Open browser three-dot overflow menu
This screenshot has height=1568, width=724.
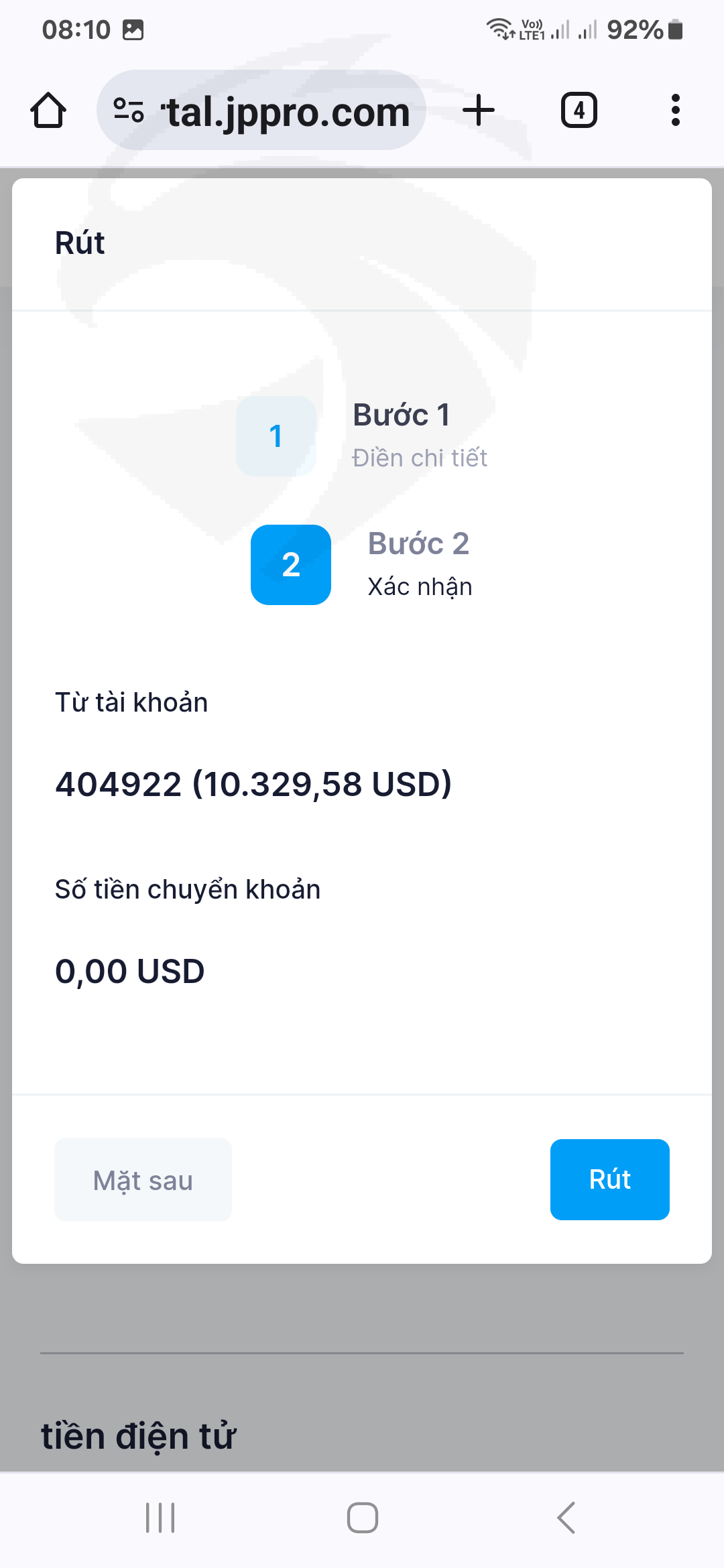(x=675, y=111)
